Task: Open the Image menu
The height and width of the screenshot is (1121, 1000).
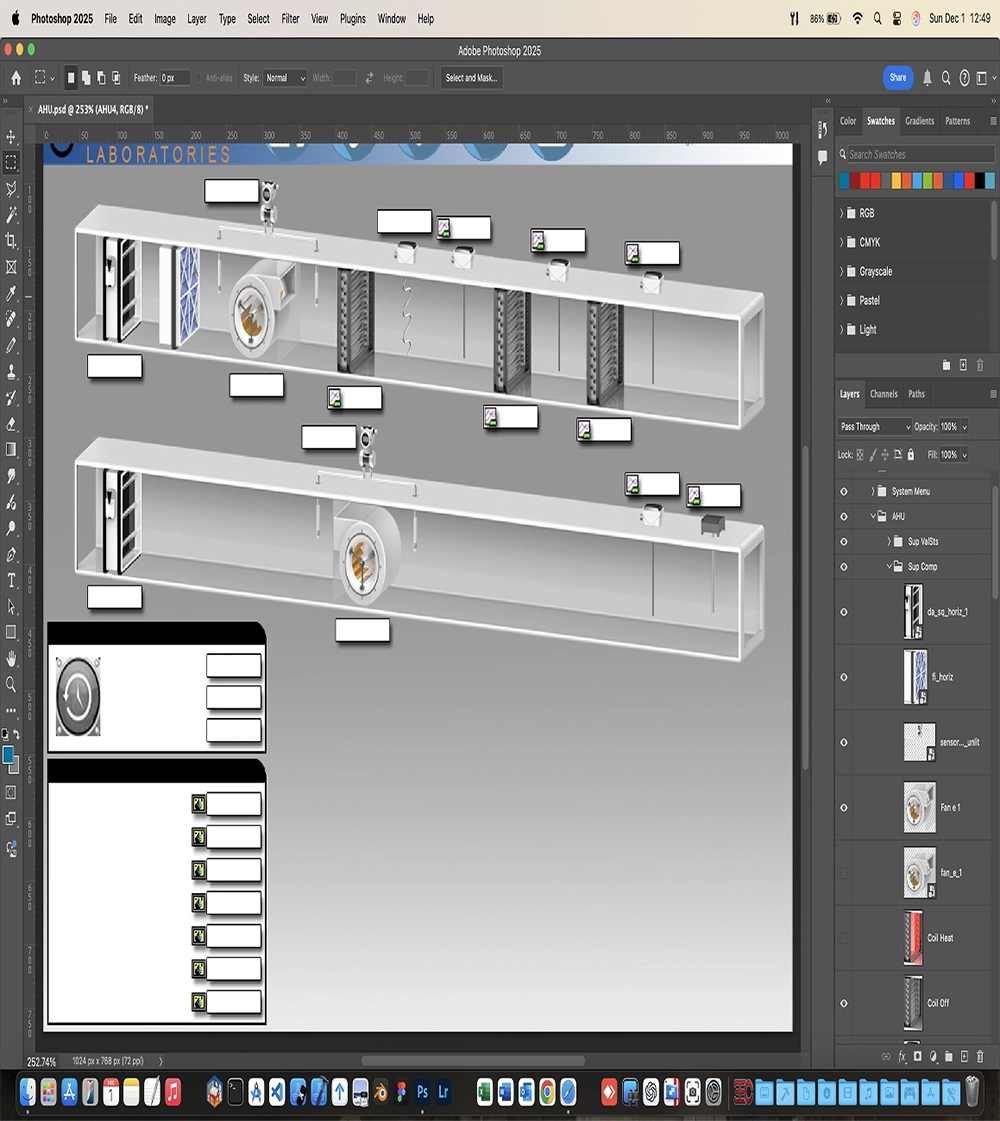Action: (x=164, y=19)
